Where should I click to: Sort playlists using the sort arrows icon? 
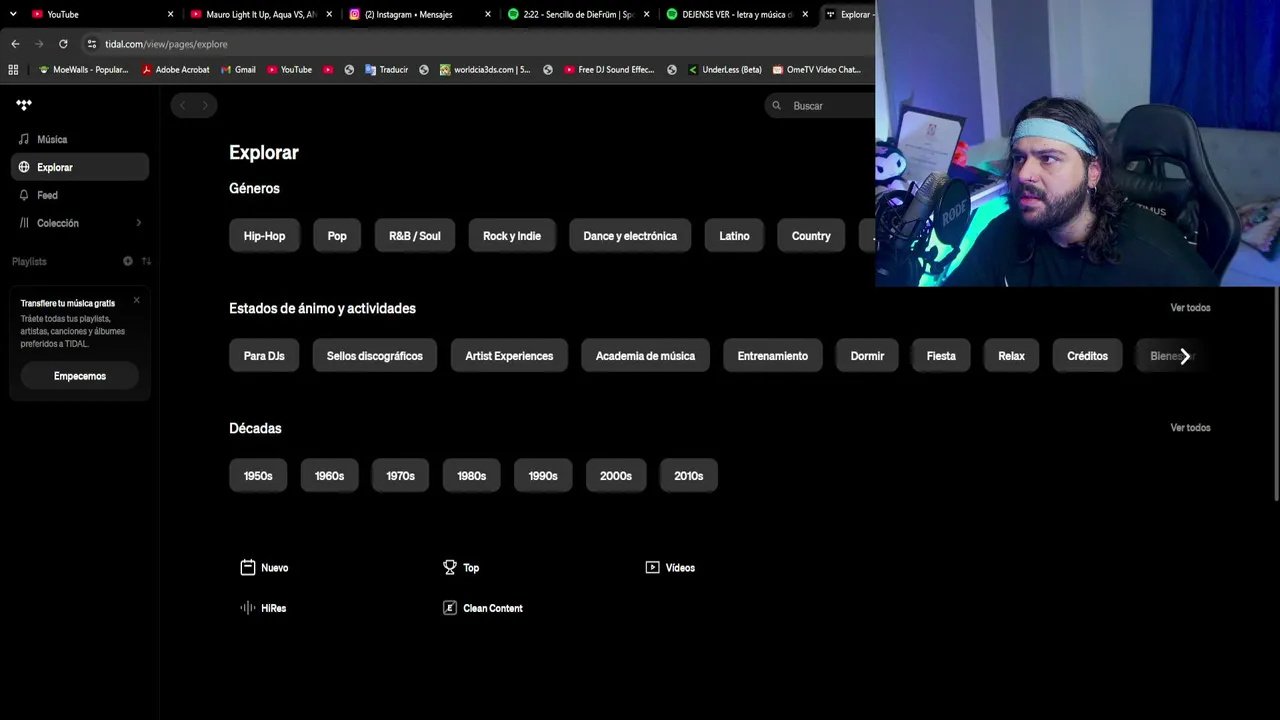point(146,261)
